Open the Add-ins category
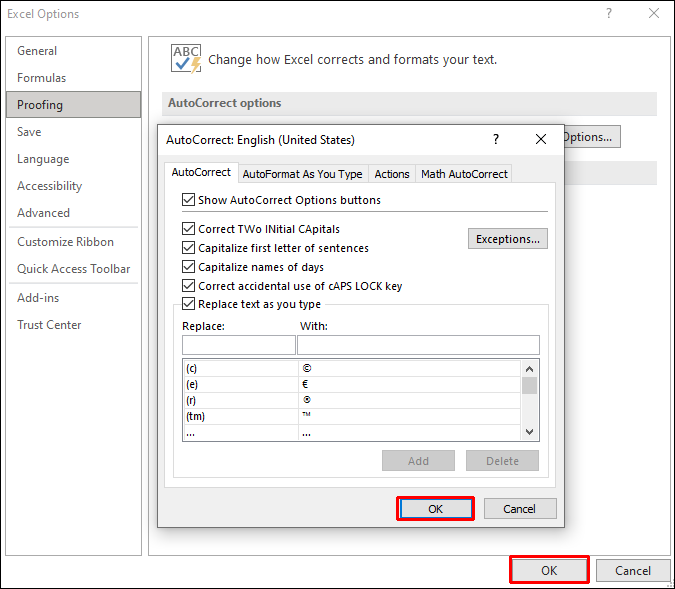 click(x=73, y=298)
